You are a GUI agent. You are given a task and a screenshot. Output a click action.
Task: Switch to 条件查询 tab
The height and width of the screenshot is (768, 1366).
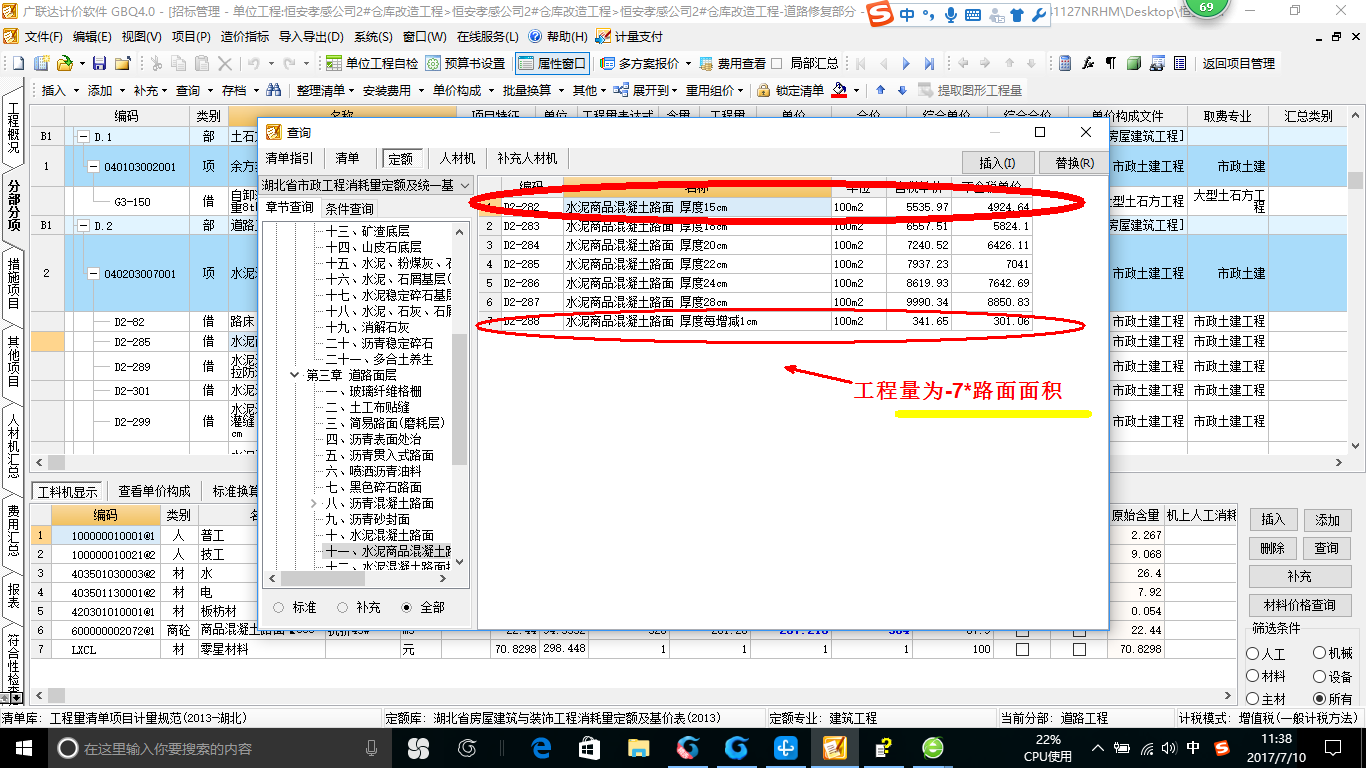click(x=349, y=208)
